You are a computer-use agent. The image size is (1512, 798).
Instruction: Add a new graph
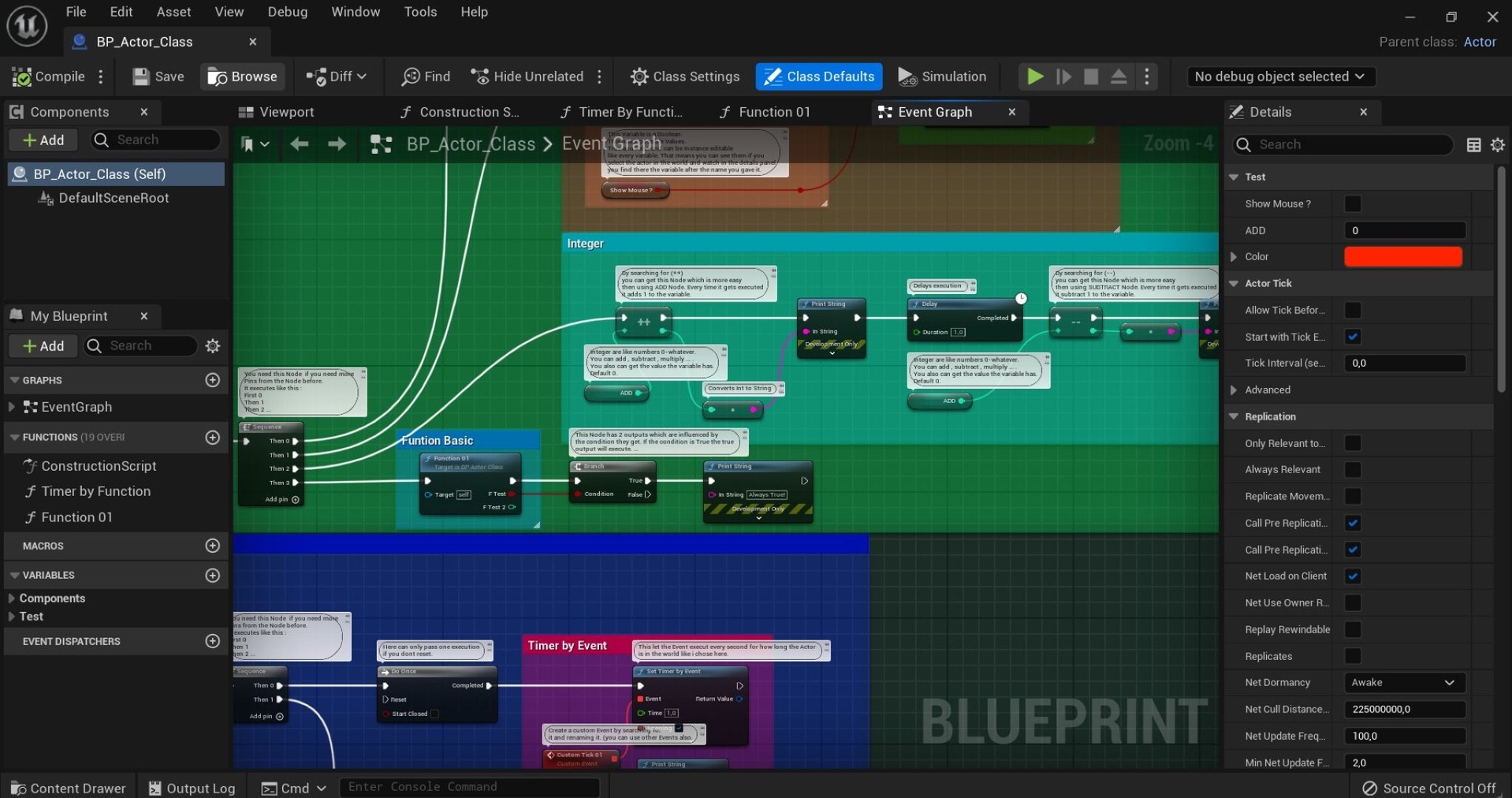(x=212, y=380)
